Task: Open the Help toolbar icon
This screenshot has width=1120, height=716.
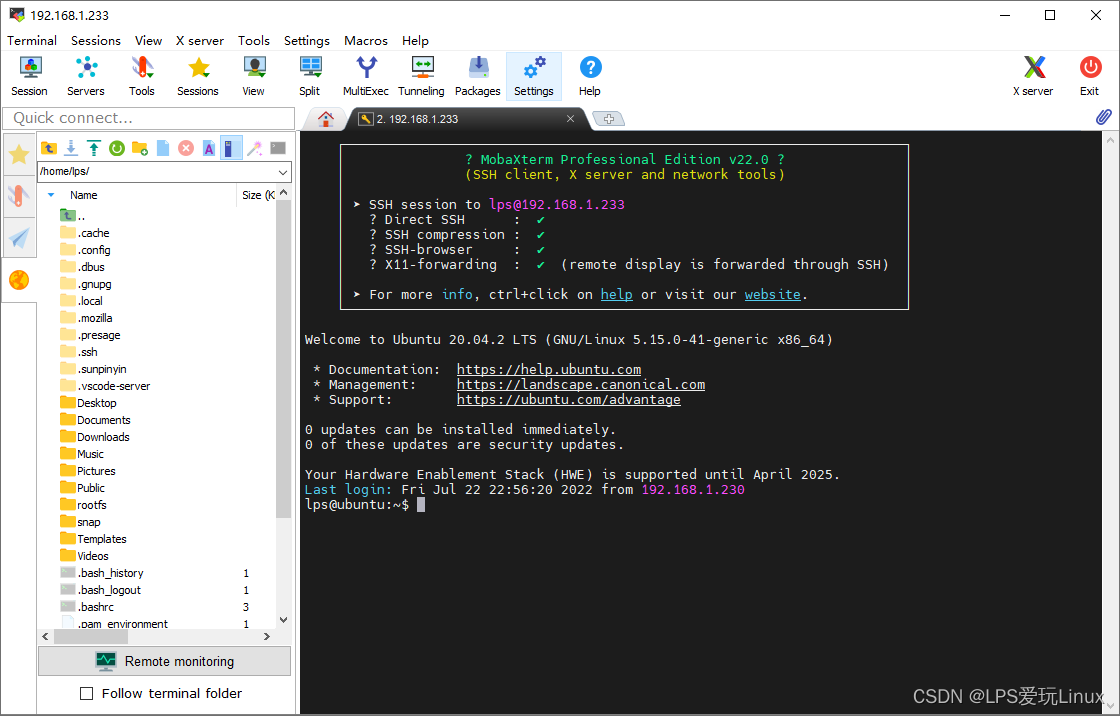Action: 590,76
